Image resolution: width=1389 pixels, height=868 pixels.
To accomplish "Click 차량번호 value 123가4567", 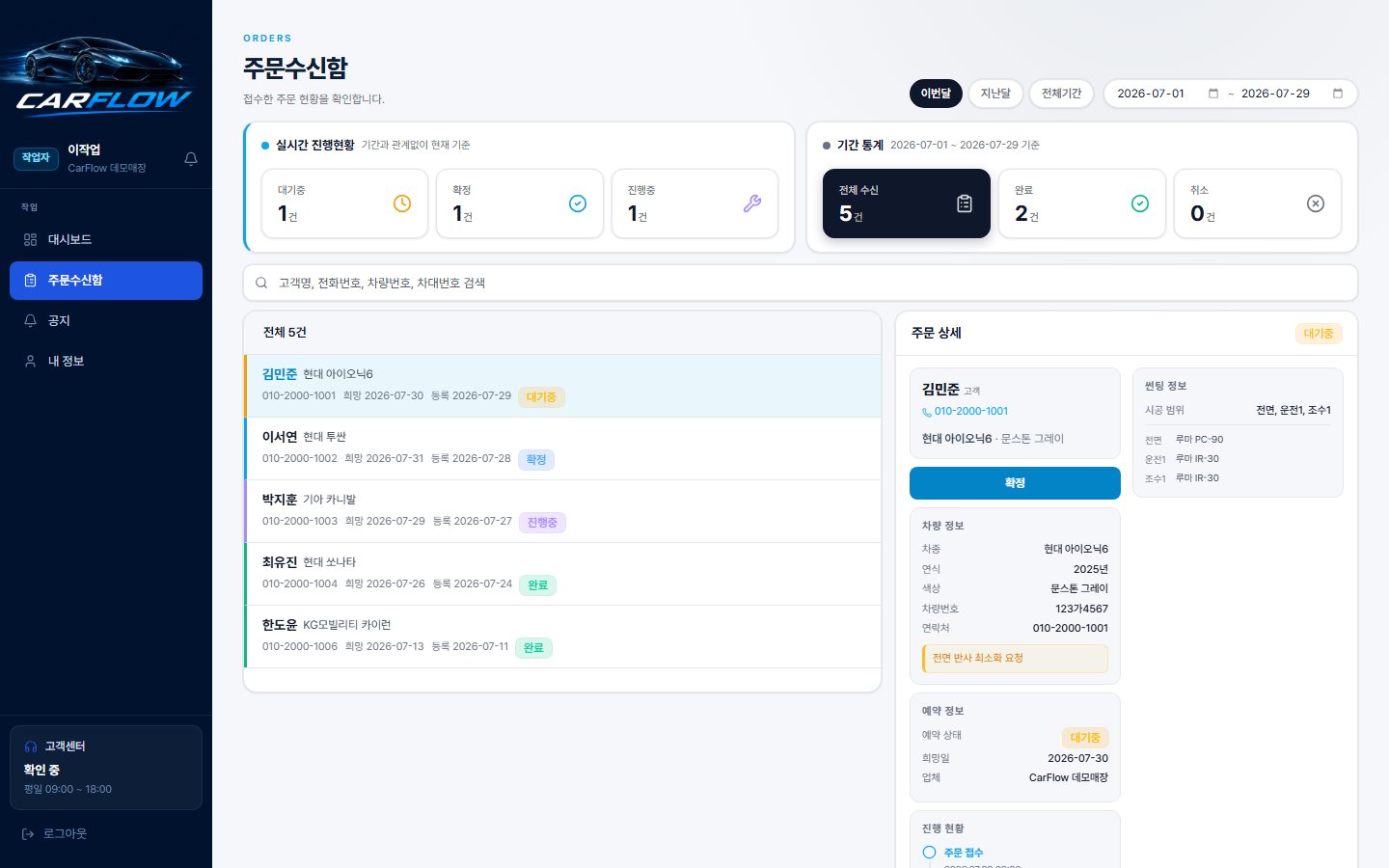I will (1081, 609).
